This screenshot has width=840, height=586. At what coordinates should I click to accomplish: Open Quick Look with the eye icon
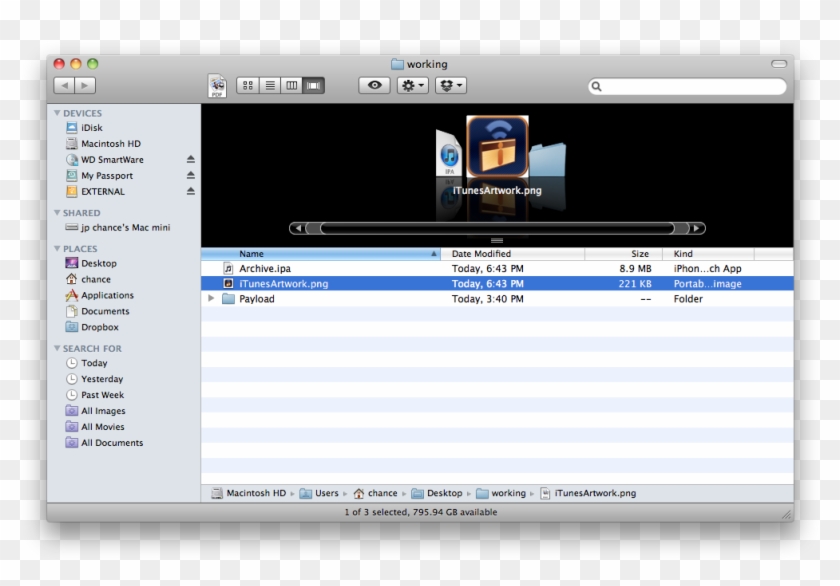373,85
